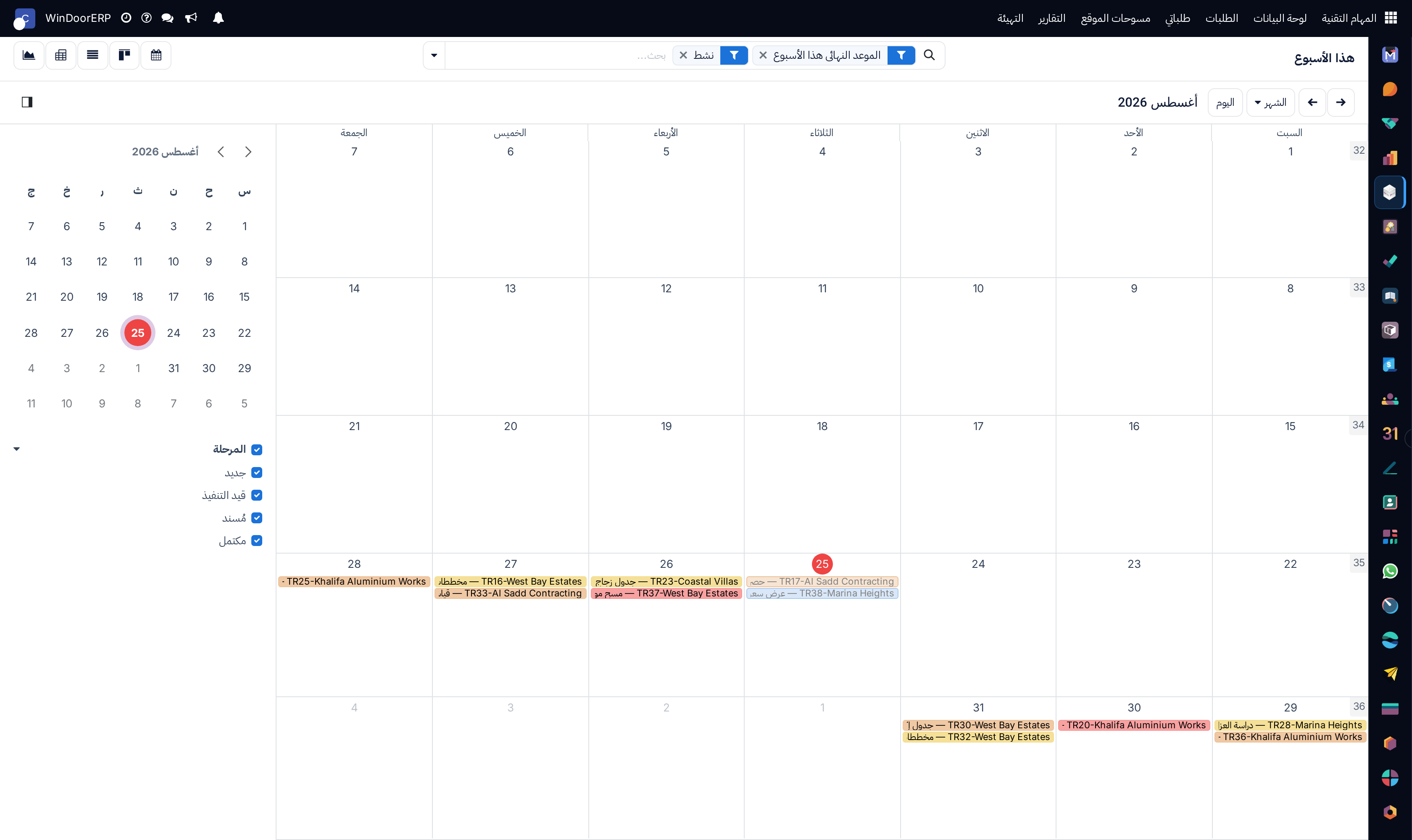Open the TR23-Coastal Villas event
The height and width of the screenshot is (840, 1412).
[666, 581]
